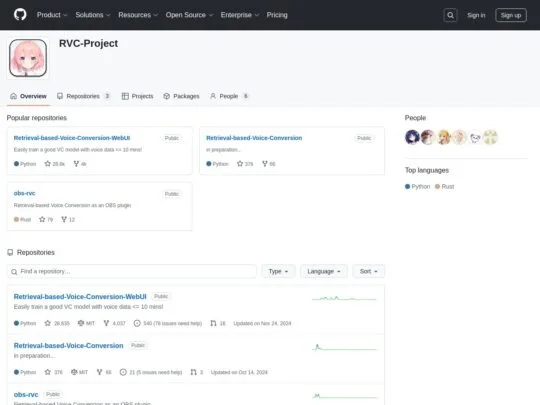Image resolution: width=540 pixels, height=405 pixels.
Task: Click fork count on pinned Retrieval-based-Voice-Conversion card
Action: pos(269,164)
